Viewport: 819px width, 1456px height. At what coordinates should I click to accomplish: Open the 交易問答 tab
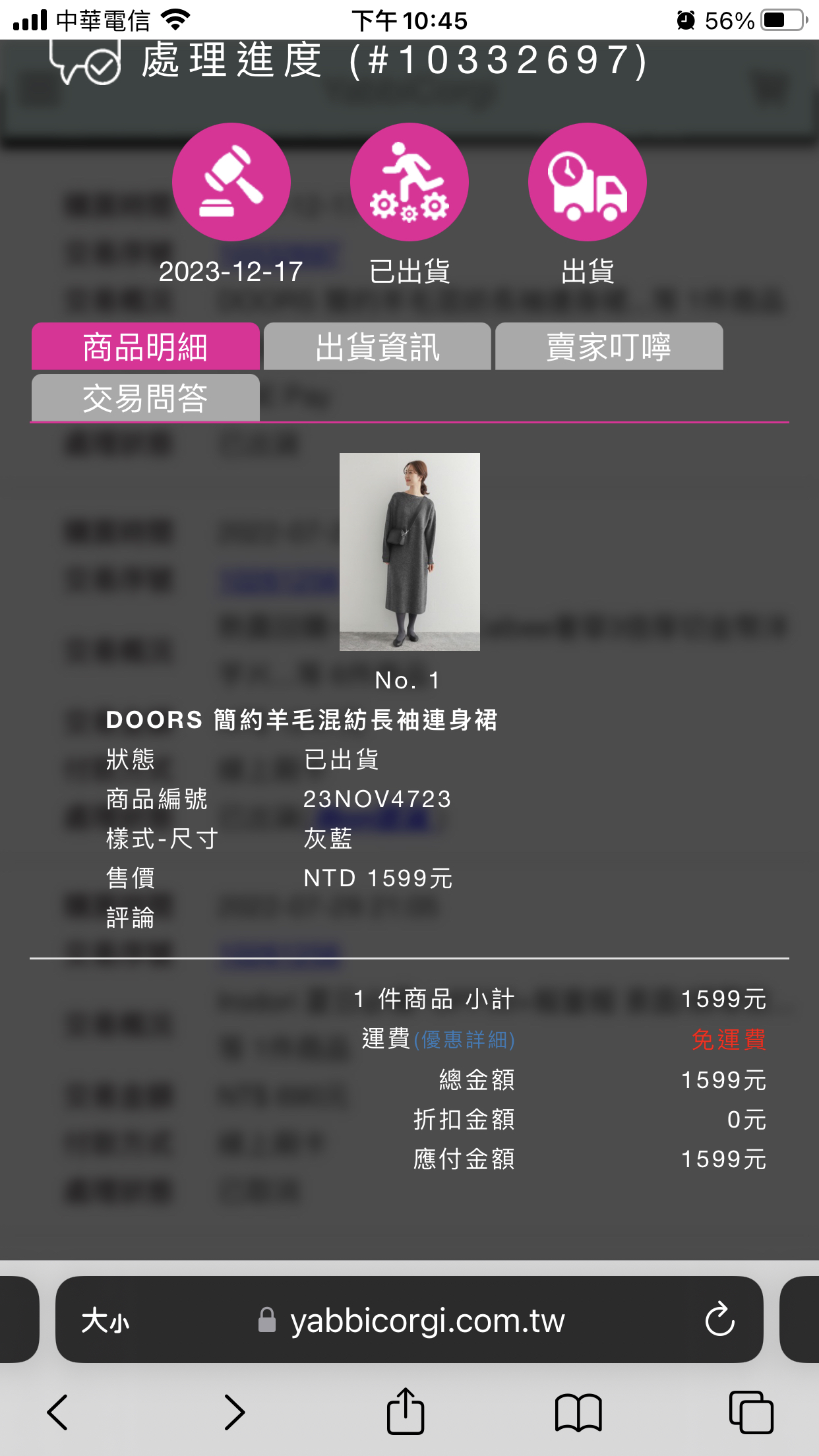(146, 398)
